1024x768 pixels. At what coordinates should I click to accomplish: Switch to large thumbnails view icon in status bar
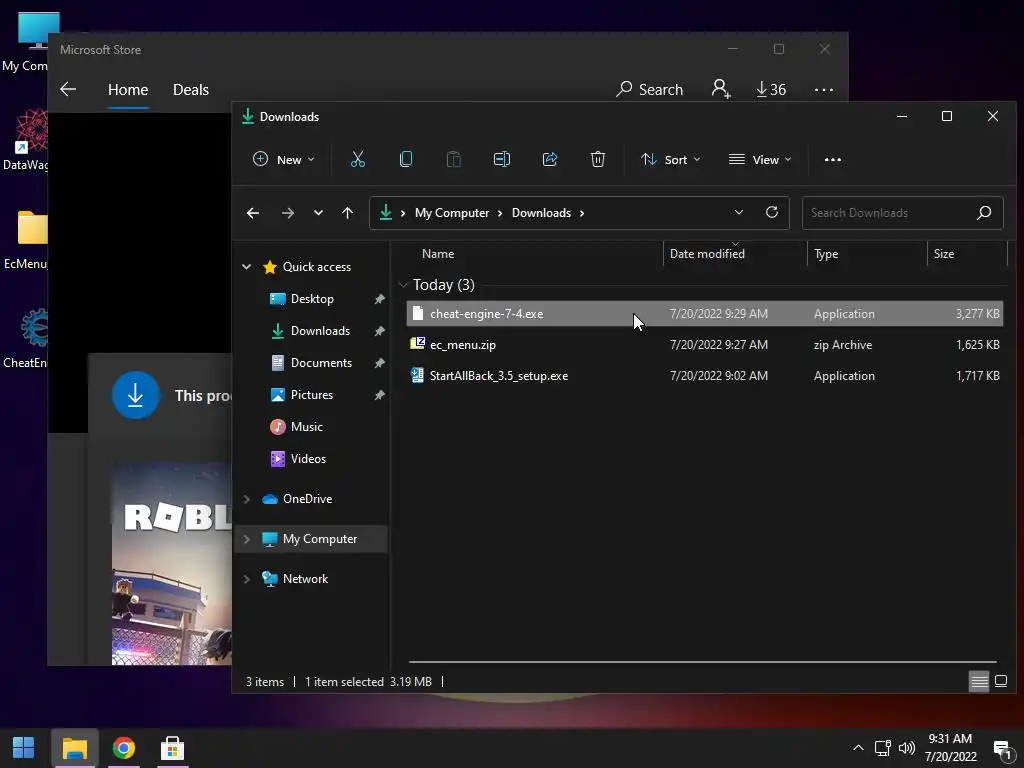pyautogui.click(x=1000, y=682)
